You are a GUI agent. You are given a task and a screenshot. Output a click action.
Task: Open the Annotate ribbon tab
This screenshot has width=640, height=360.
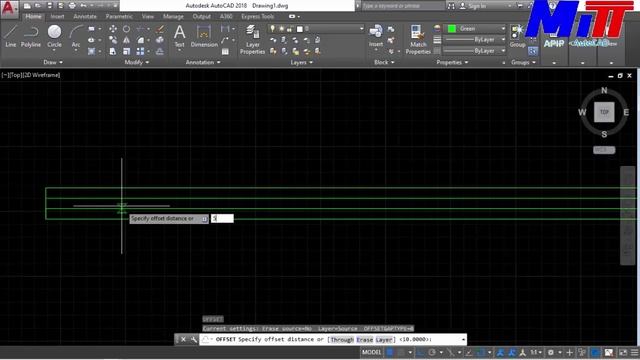pyautogui.click(x=85, y=16)
